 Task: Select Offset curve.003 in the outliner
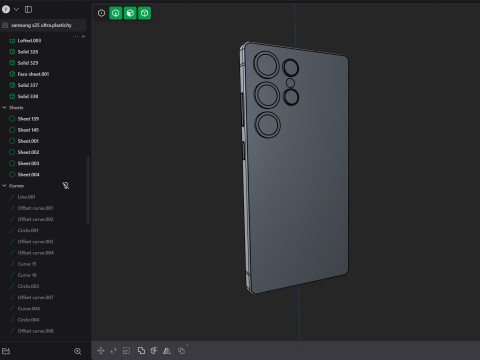point(35,242)
